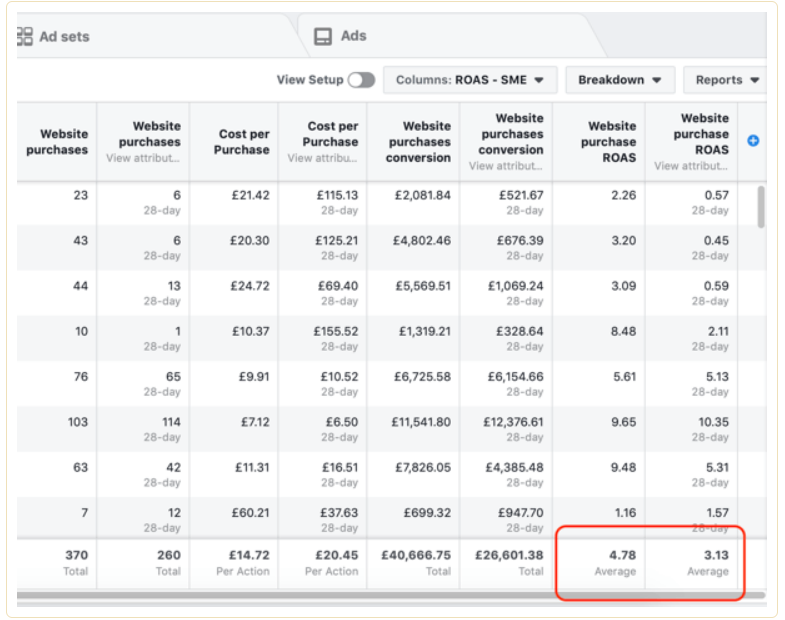
Task: Select the £4,802.46 conversion value
Action: coord(422,241)
